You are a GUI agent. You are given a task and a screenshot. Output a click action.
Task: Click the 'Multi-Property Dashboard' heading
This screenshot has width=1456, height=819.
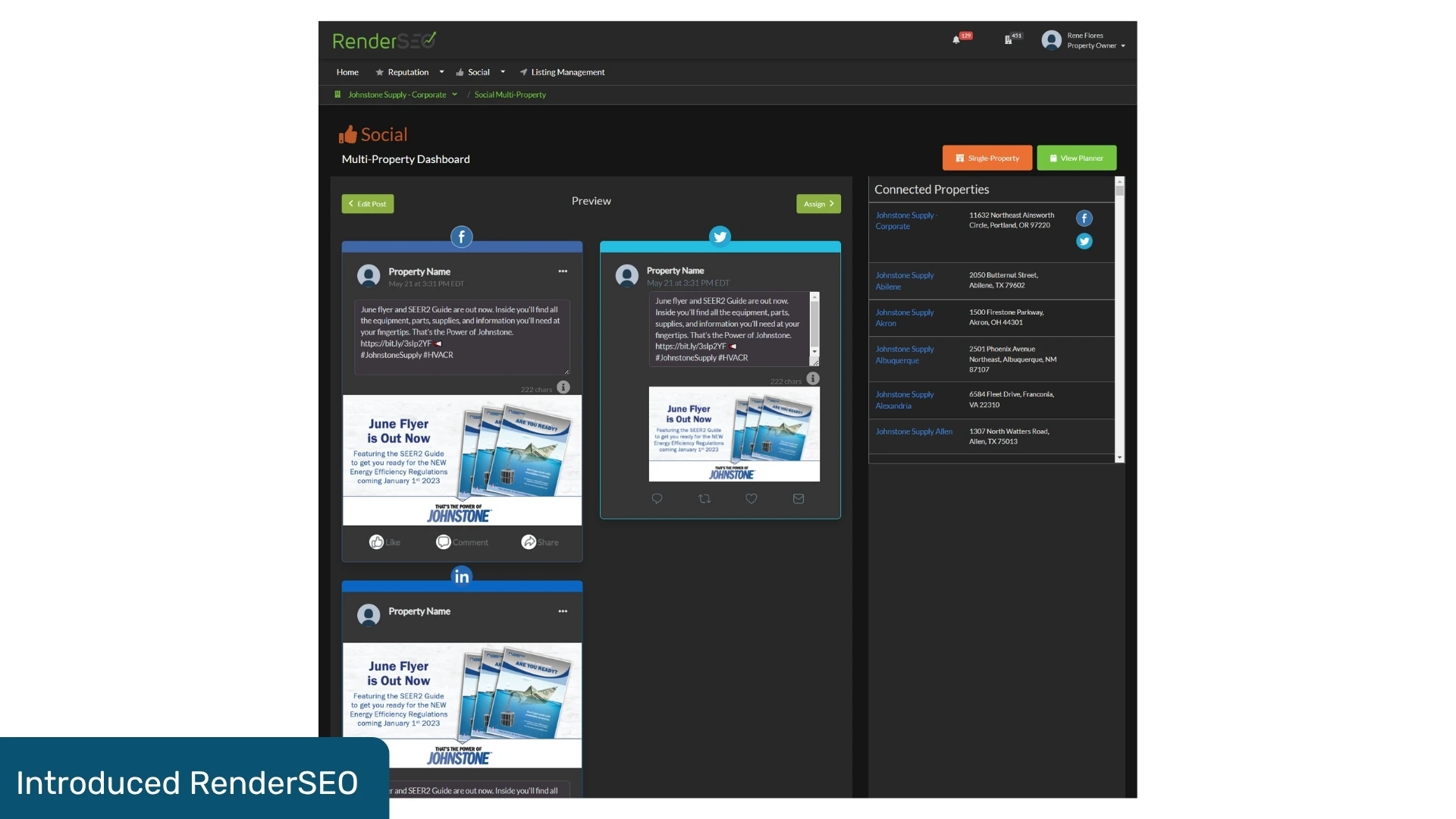(x=406, y=159)
